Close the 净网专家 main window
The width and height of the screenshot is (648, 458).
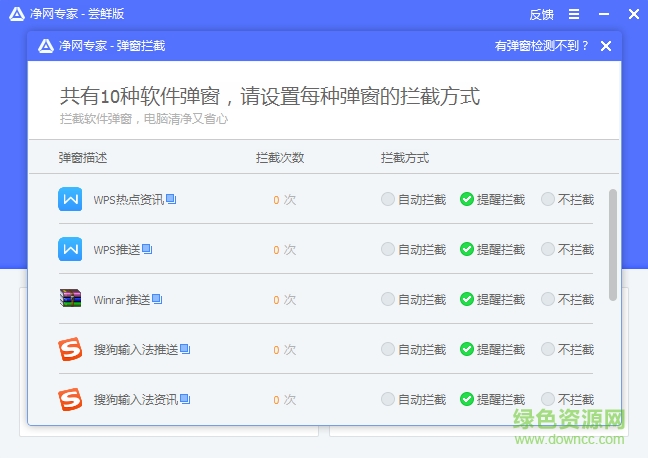(634, 14)
